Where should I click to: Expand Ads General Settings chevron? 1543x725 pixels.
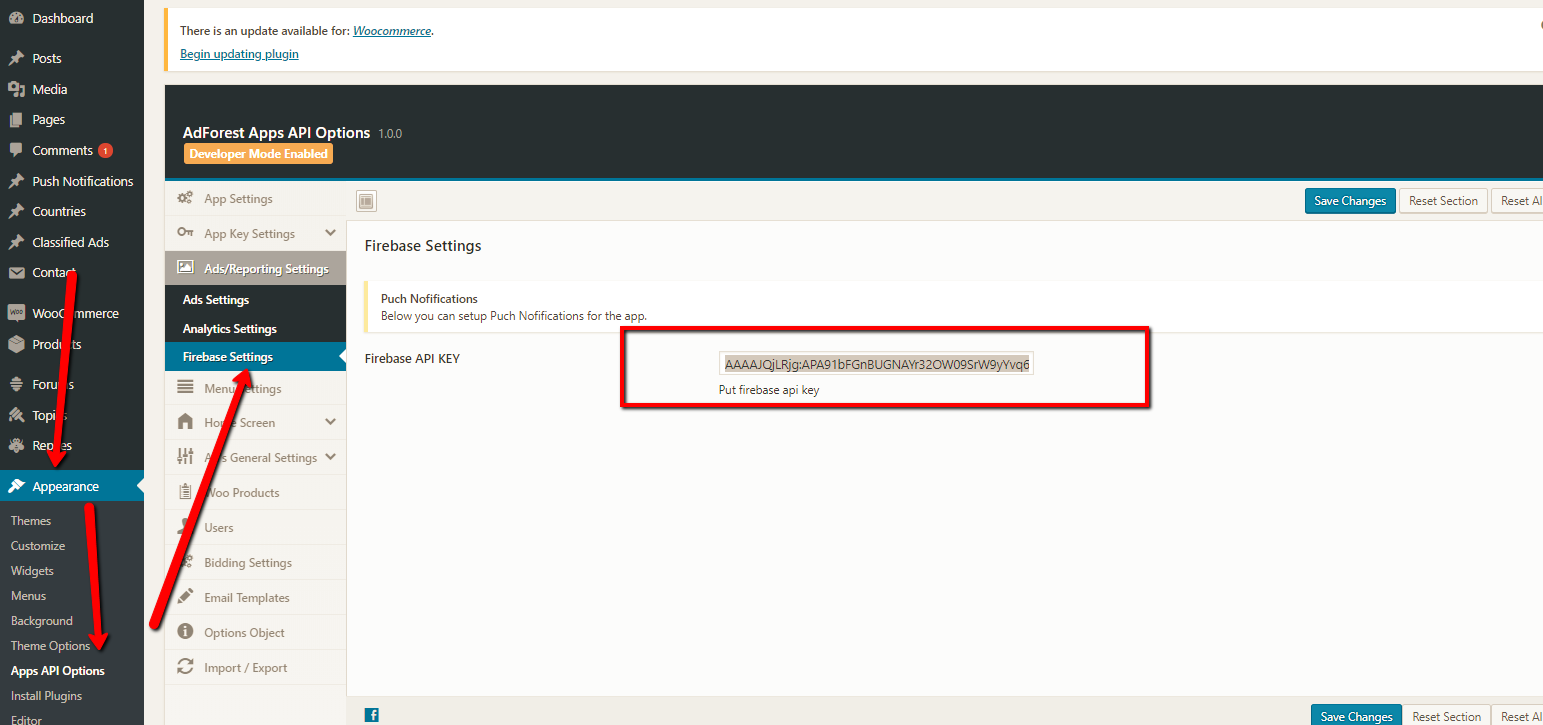331,457
